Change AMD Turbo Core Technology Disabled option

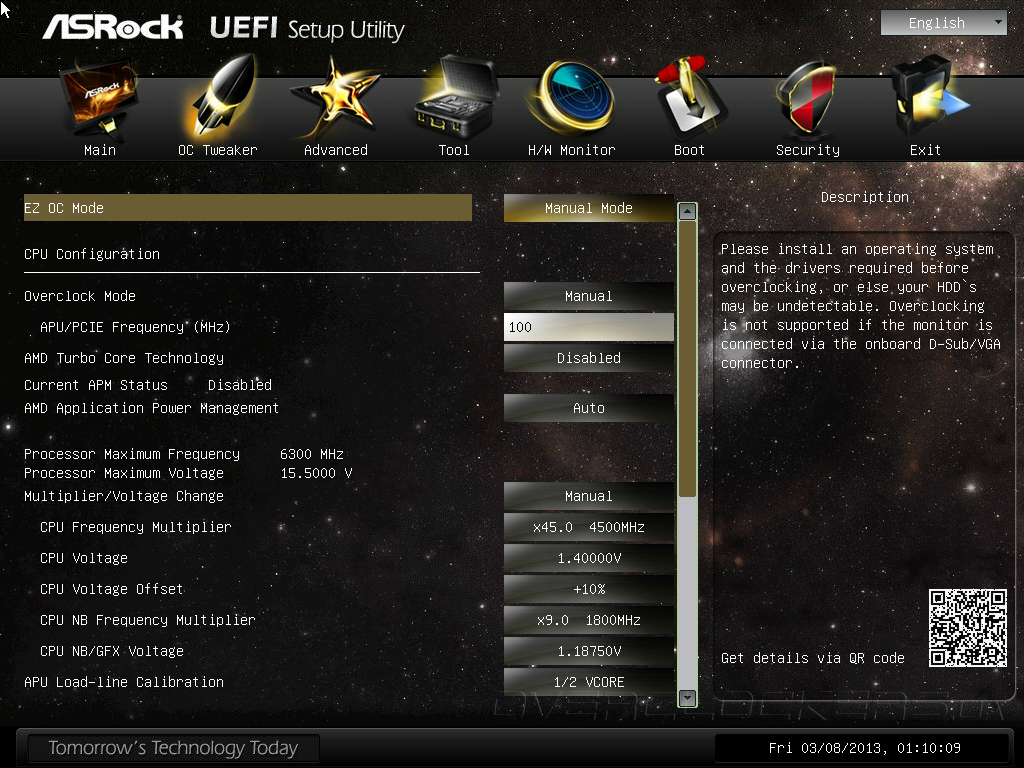[x=588, y=358]
